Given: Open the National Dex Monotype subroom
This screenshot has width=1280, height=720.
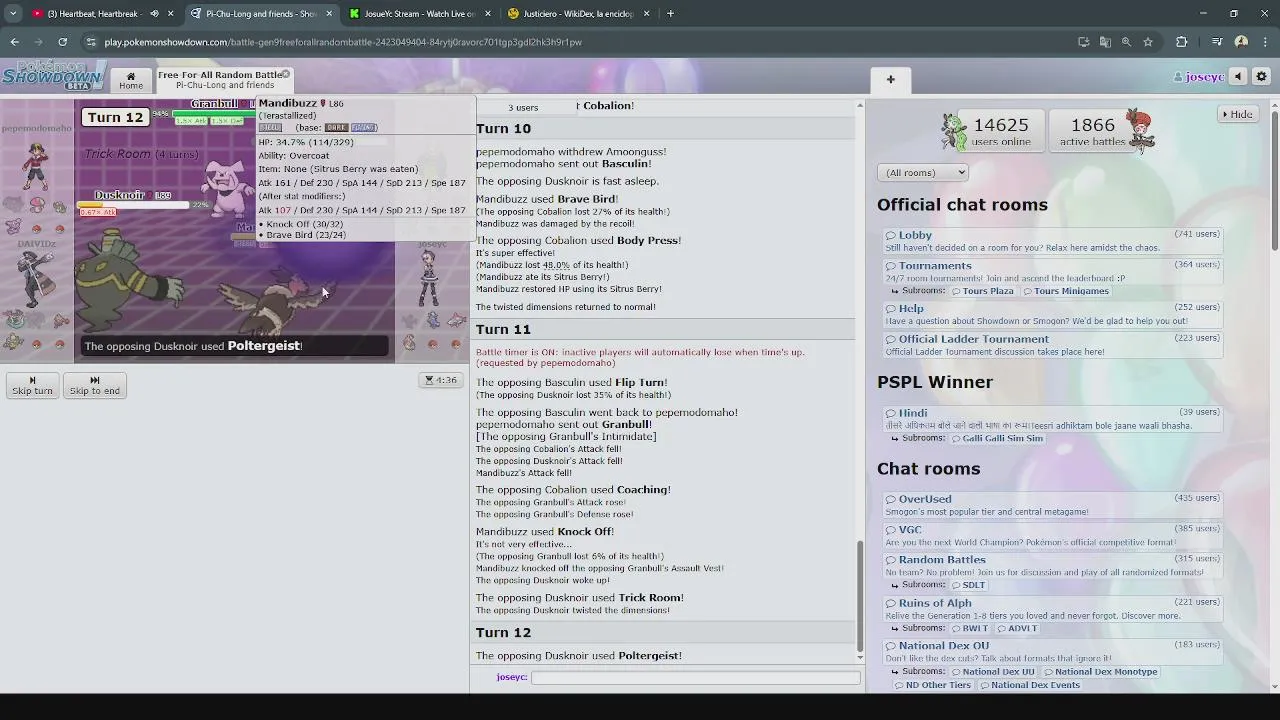Looking at the screenshot, I should [1100, 672].
